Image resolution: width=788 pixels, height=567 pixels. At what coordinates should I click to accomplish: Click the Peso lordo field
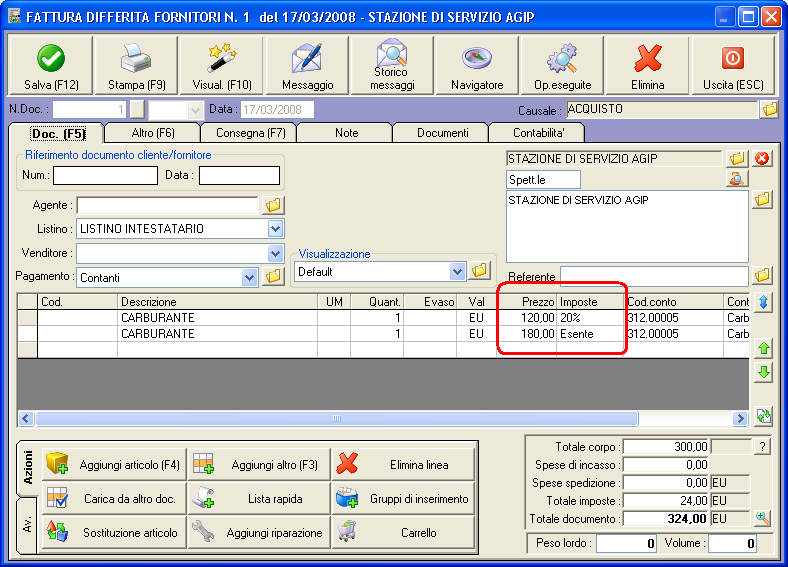pyautogui.click(x=626, y=543)
